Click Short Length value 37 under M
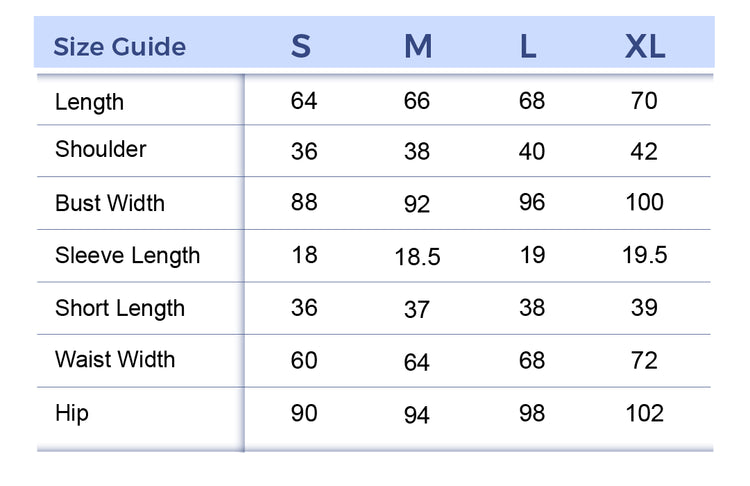The image size is (750, 486). [417, 310]
